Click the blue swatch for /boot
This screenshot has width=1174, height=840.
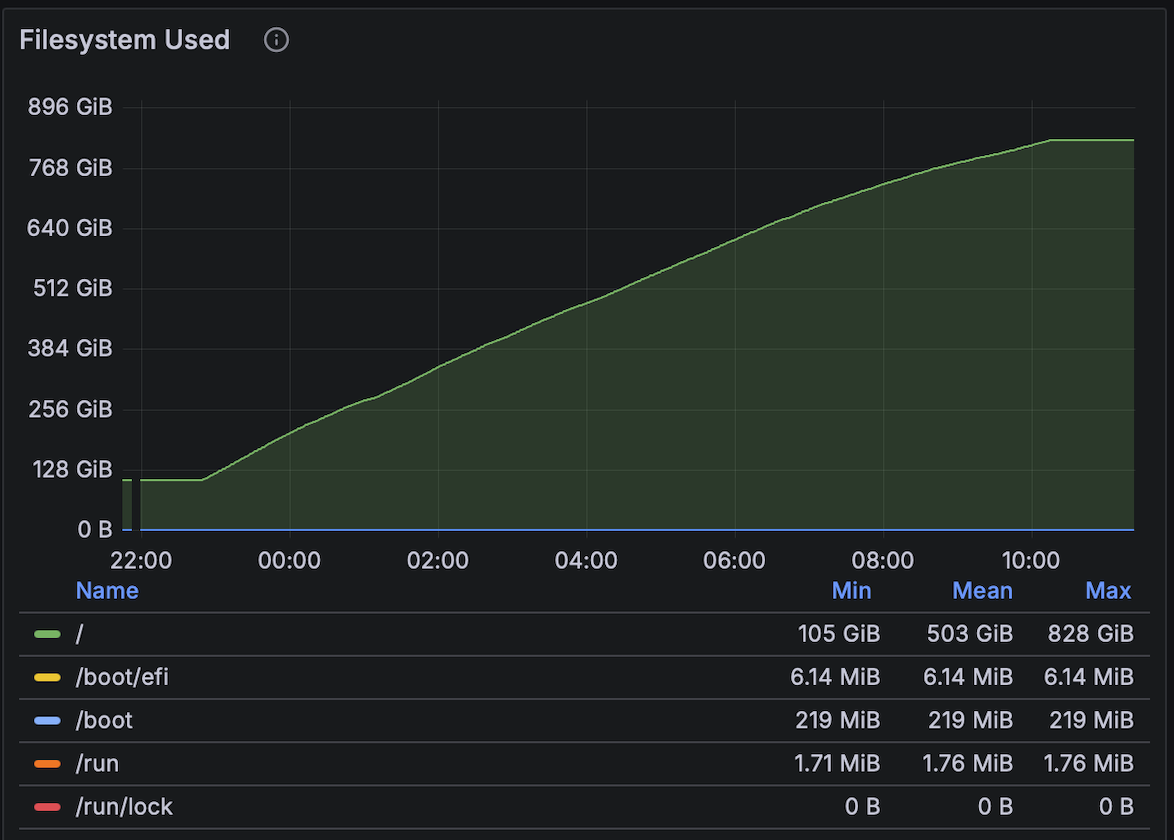click(48, 721)
